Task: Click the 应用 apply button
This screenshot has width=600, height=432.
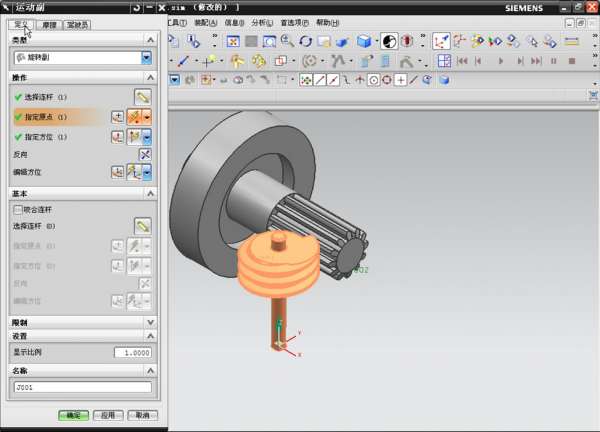Action: coord(108,415)
